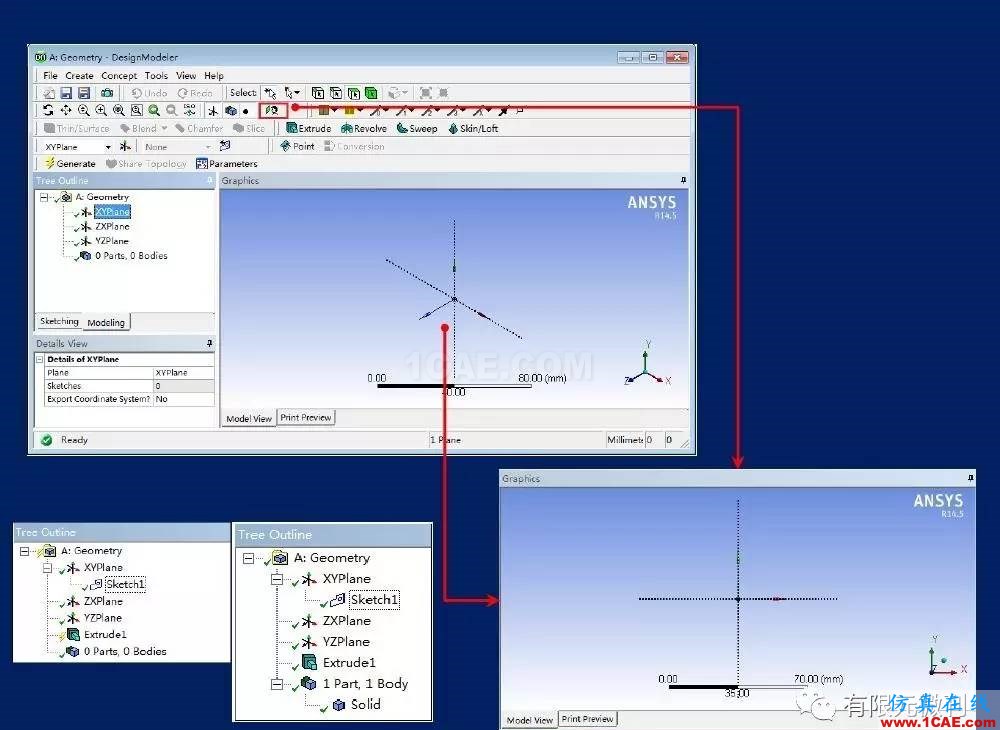This screenshot has height=730, width=1000.
Task: Click Model View tab in main window
Action: [x=249, y=419]
